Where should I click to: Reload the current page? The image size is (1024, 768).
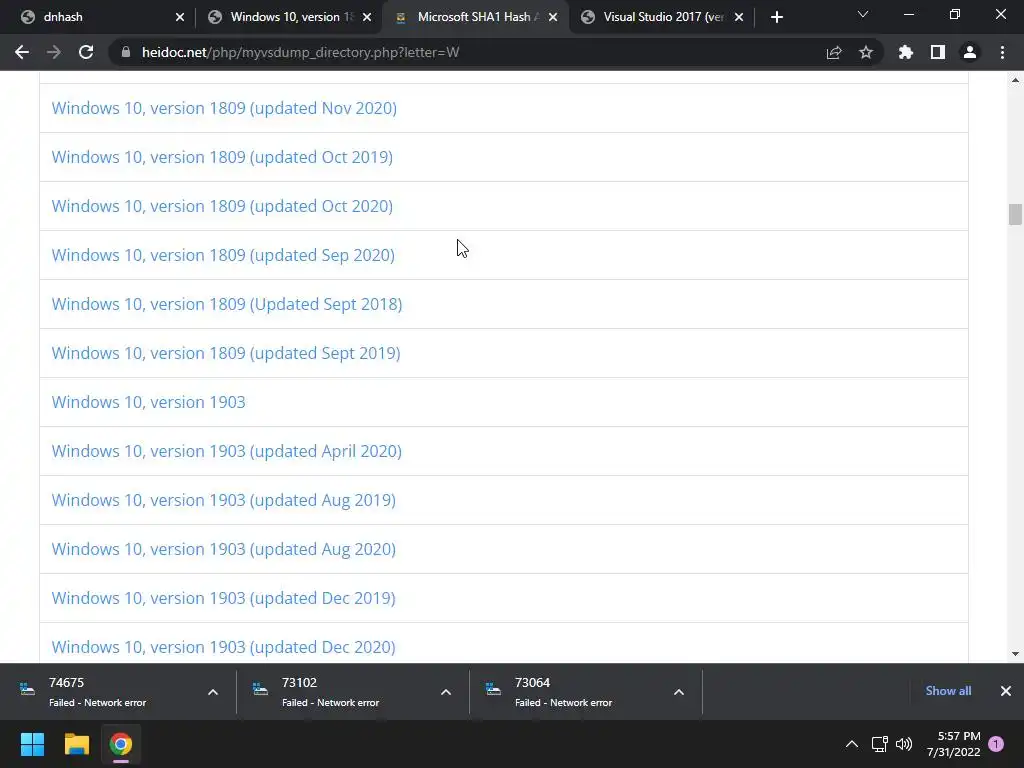(86, 52)
